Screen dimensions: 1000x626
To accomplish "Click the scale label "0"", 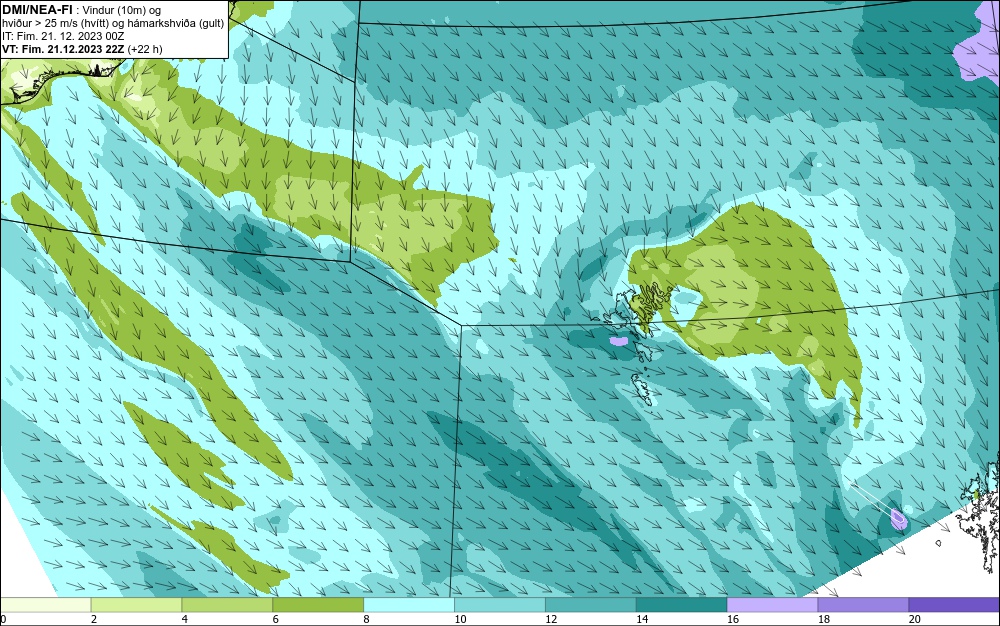I will click(3, 619).
